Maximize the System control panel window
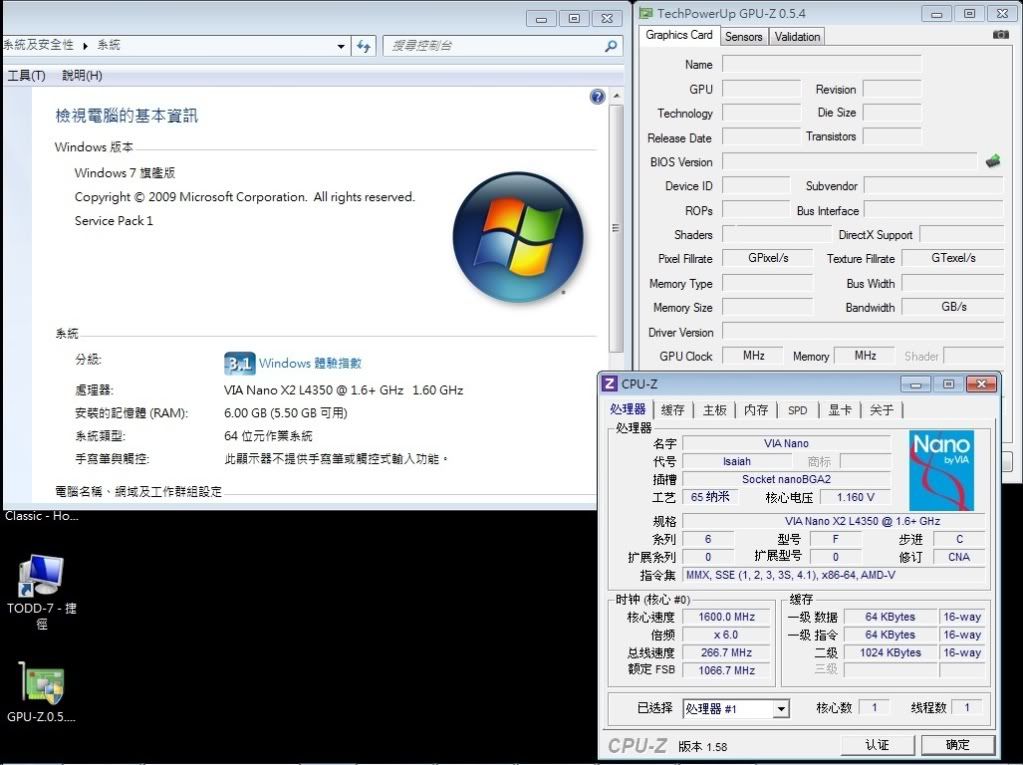Viewport: 1023px width, 765px height. click(x=574, y=19)
